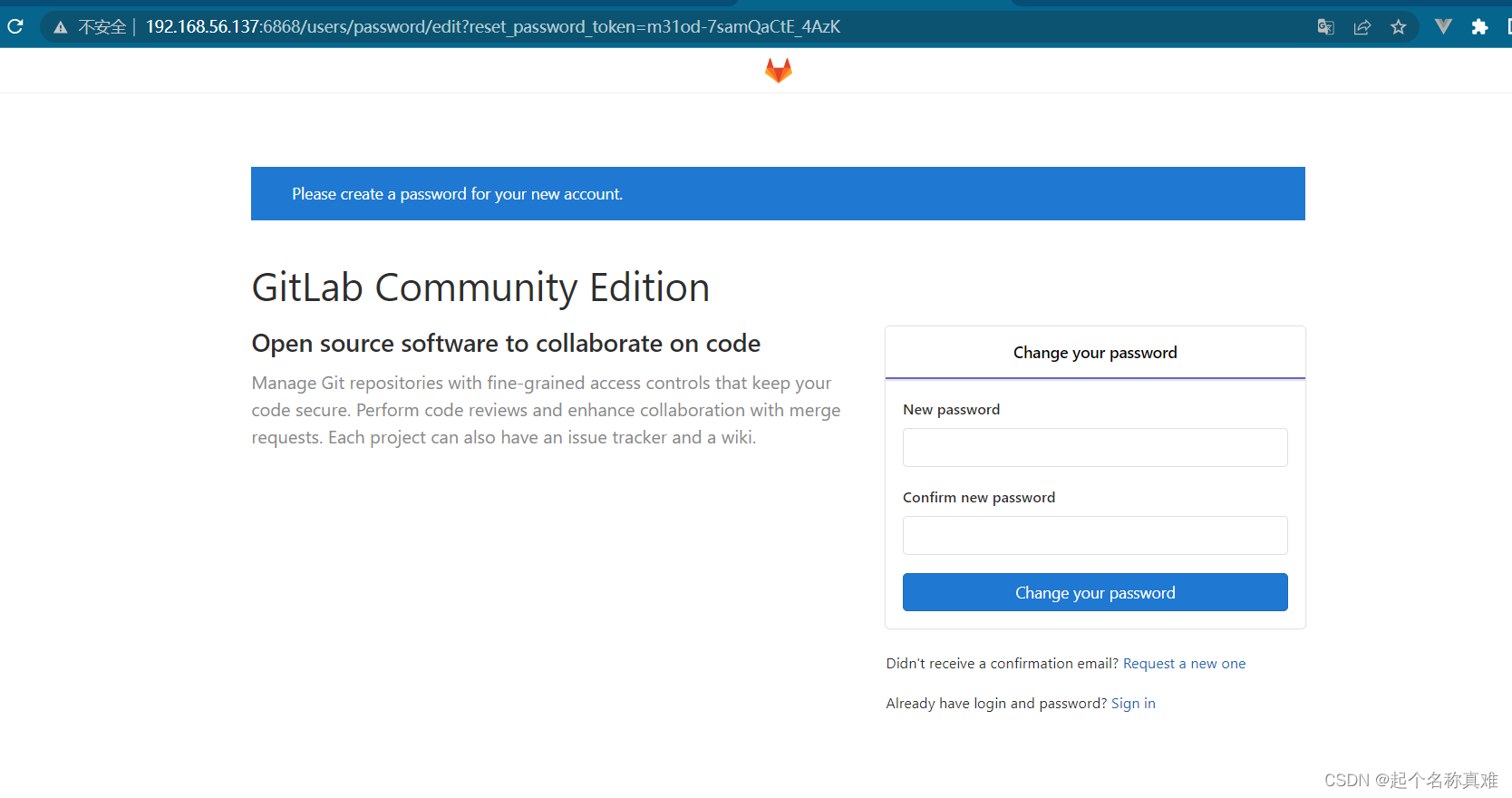This screenshot has width=1512, height=798.
Task: Select the address bar URL text
Action: (493, 27)
